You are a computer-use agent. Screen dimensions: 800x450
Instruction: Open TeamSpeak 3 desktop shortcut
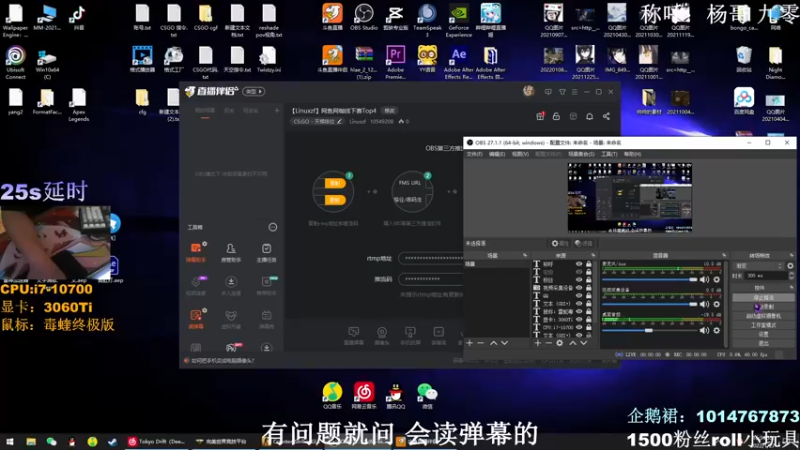coord(427,20)
